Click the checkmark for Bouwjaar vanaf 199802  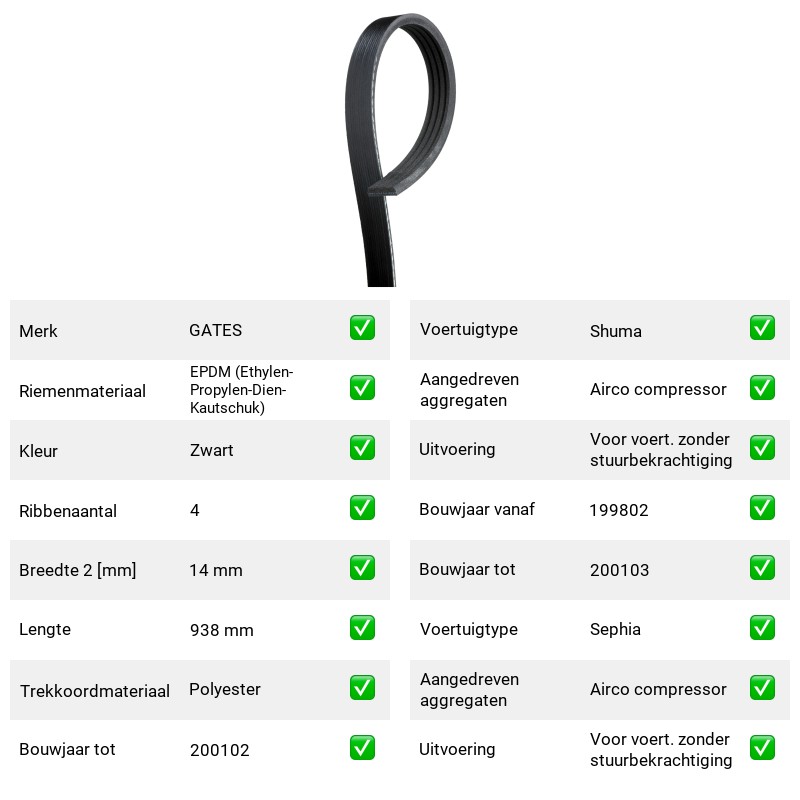(762, 508)
